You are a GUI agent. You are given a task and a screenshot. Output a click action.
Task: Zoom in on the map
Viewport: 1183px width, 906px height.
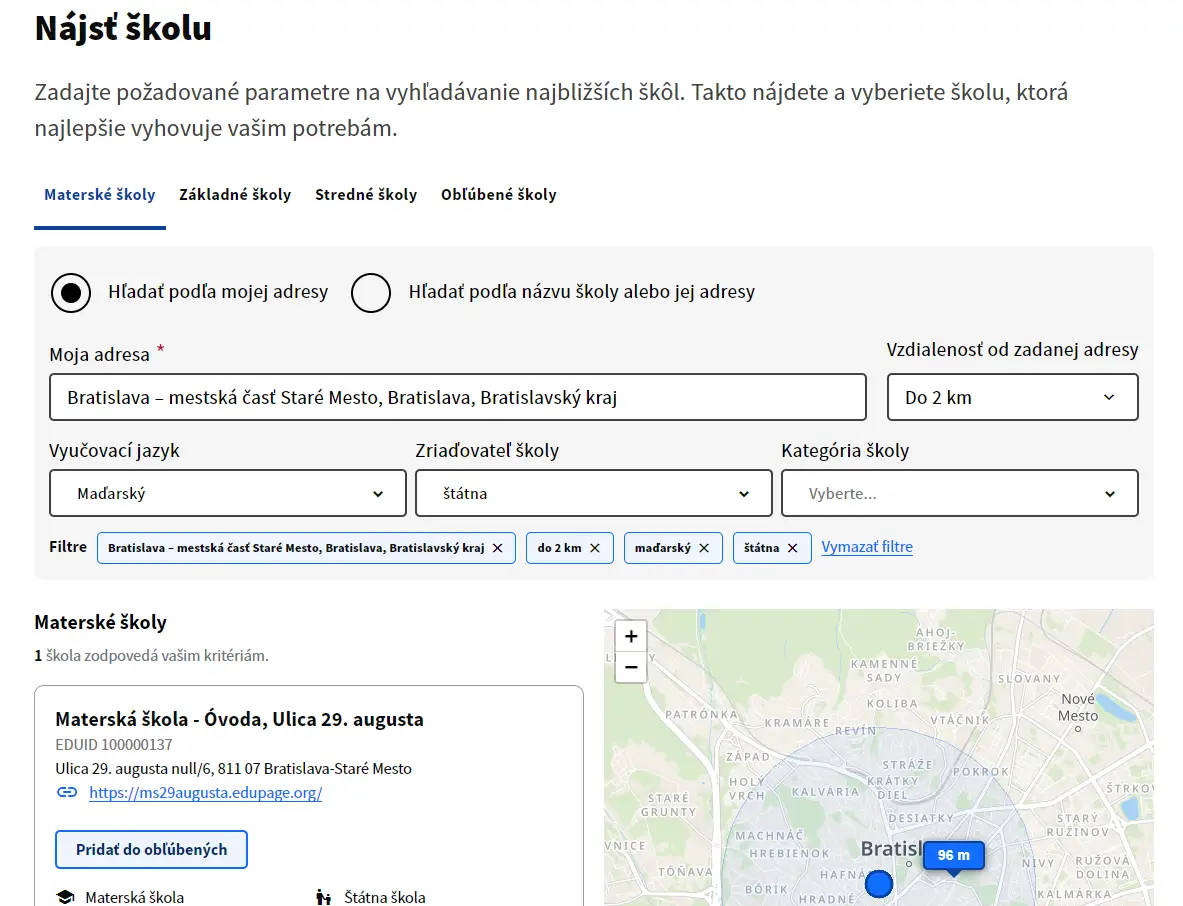(631, 636)
